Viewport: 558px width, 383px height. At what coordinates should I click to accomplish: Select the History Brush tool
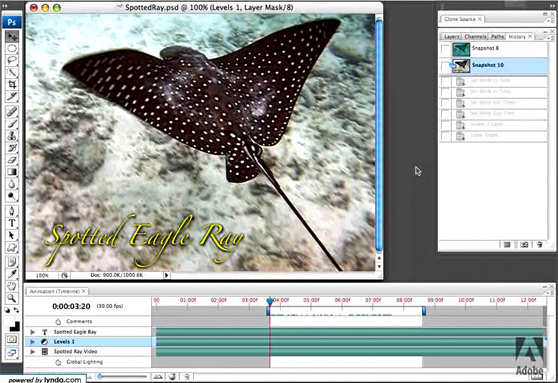[12, 148]
